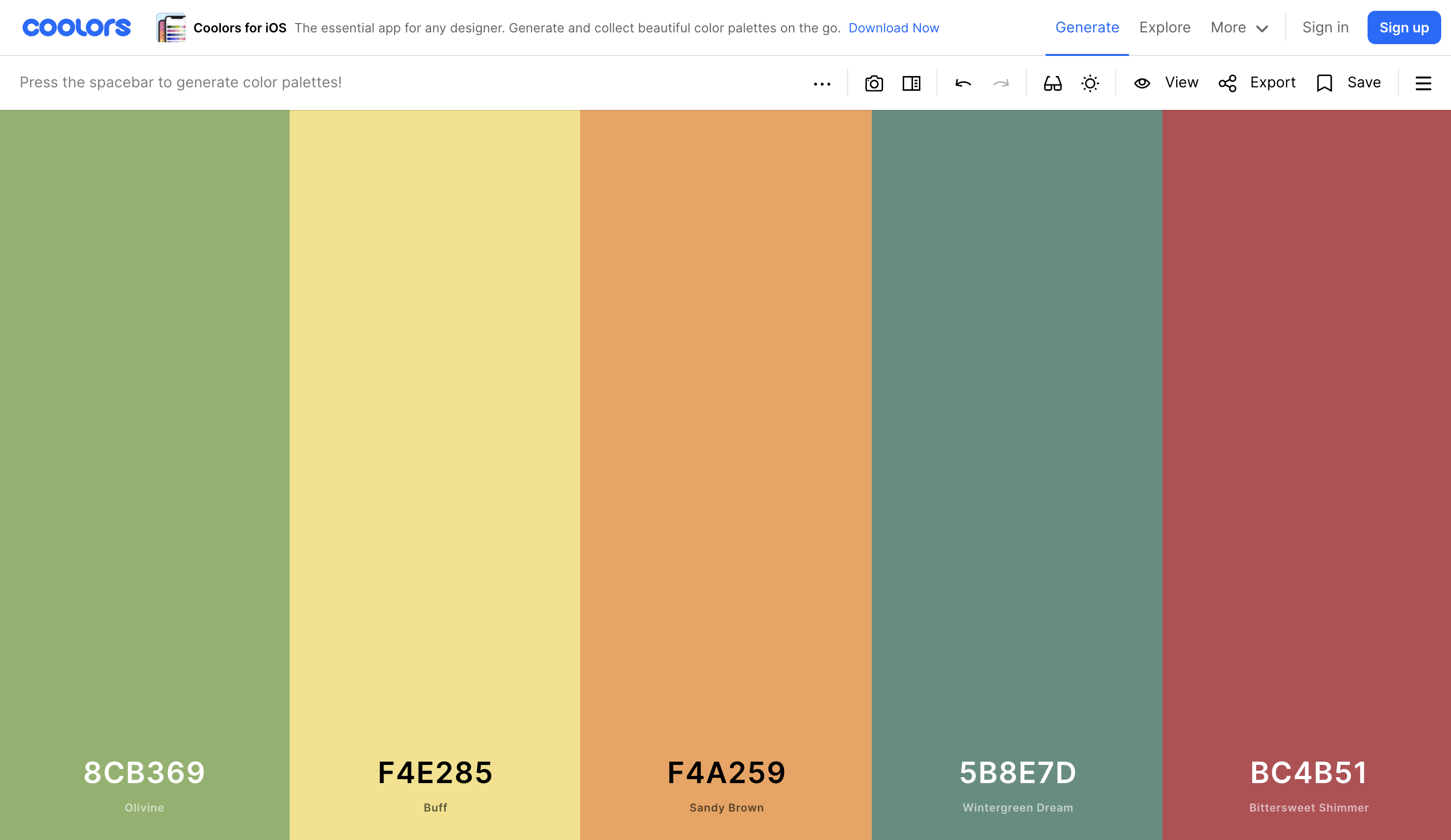This screenshot has height=840, width=1451.
Task: Click the Sign up button
Action: 1403,27
